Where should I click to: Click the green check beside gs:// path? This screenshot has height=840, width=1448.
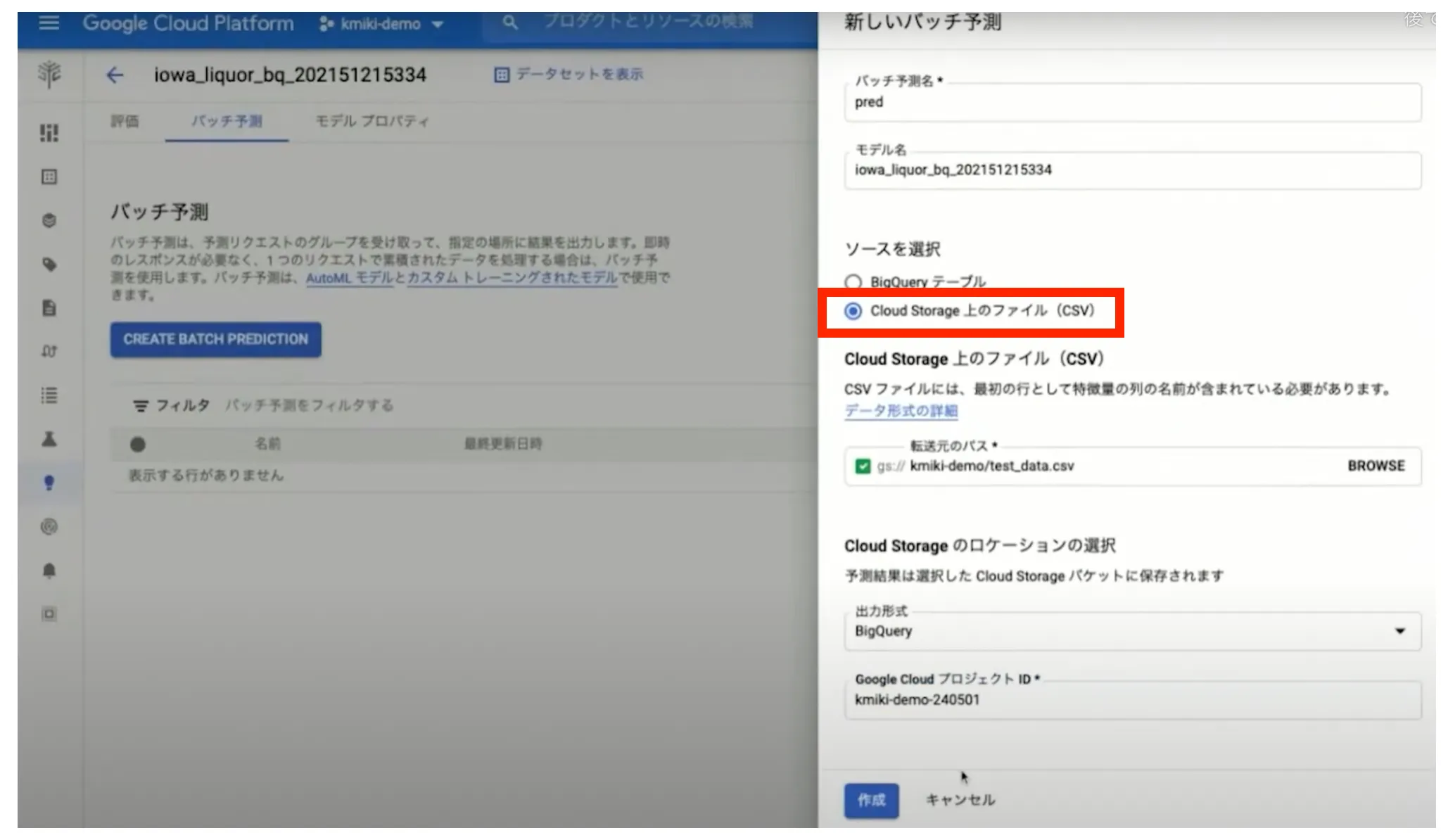pyautogui.click(x=863, y=466)
